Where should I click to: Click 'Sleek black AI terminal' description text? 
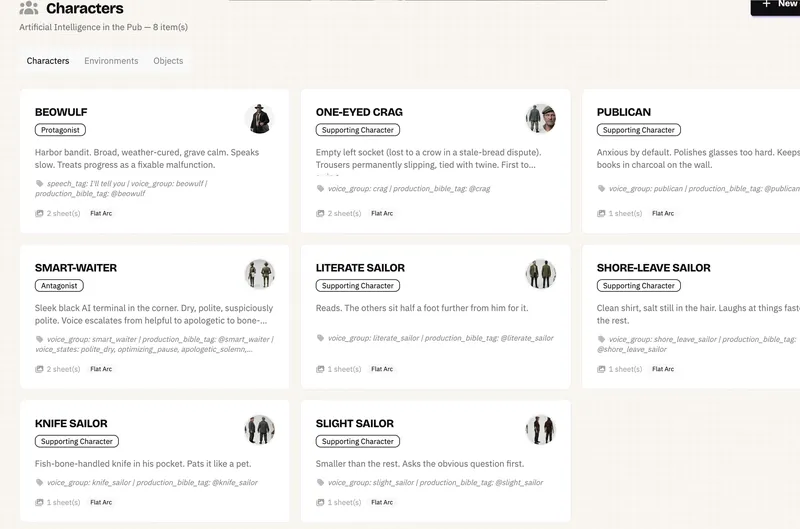(x=154, y=314)
